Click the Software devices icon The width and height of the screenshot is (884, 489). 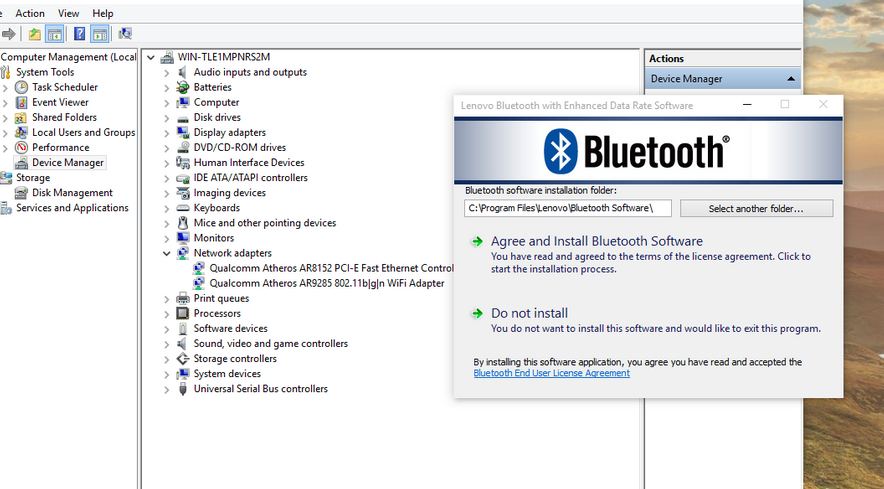(183, 328)
